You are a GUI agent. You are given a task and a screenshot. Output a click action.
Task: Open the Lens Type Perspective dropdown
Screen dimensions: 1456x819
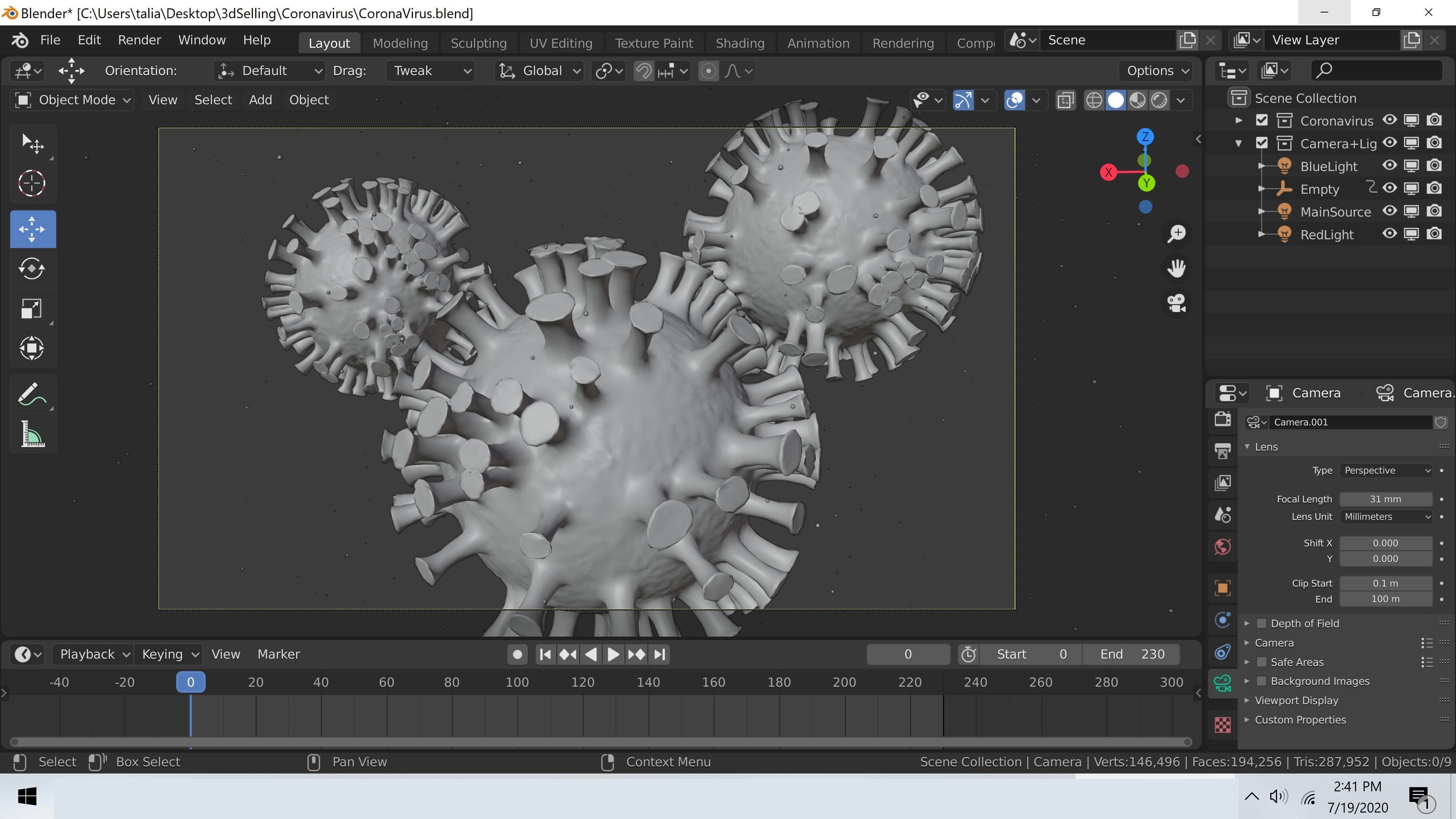[1385, 470]
